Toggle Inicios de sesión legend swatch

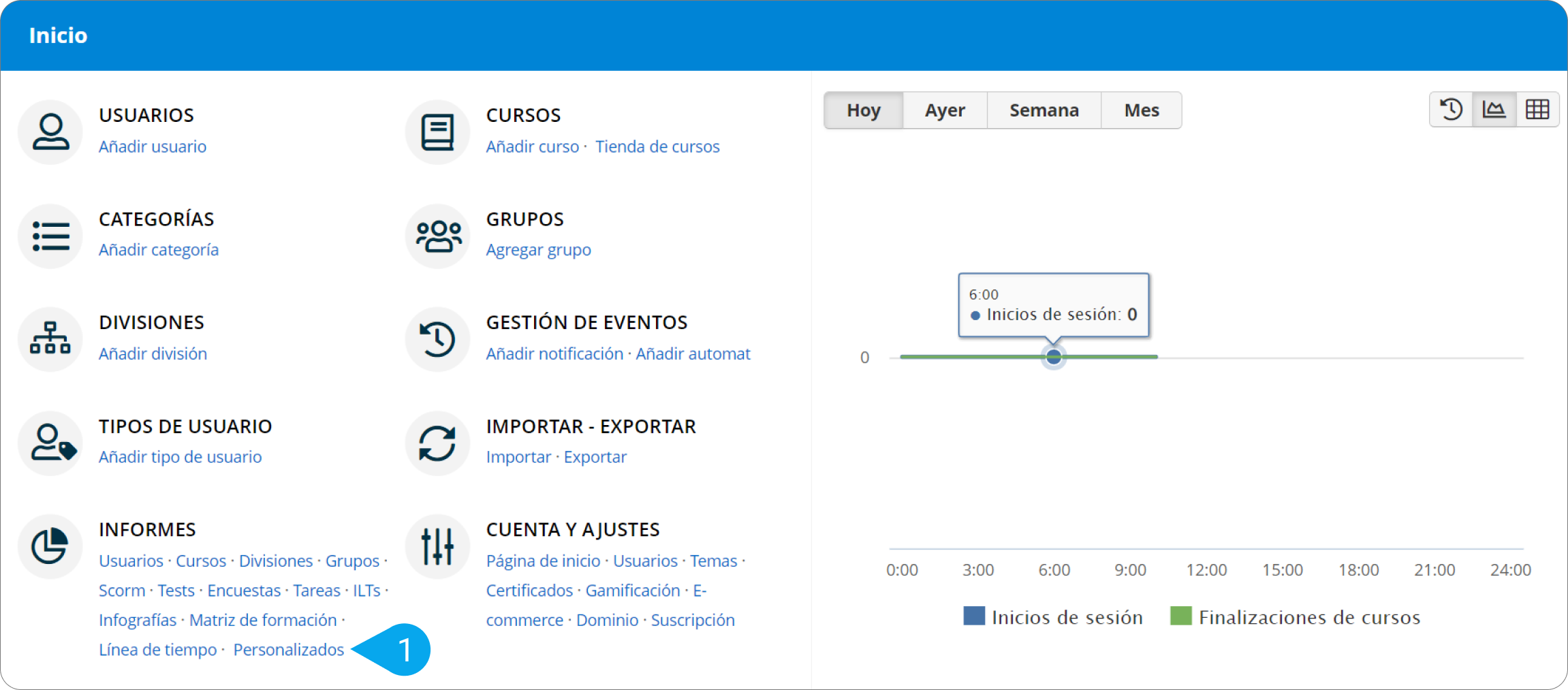point(974,616)
